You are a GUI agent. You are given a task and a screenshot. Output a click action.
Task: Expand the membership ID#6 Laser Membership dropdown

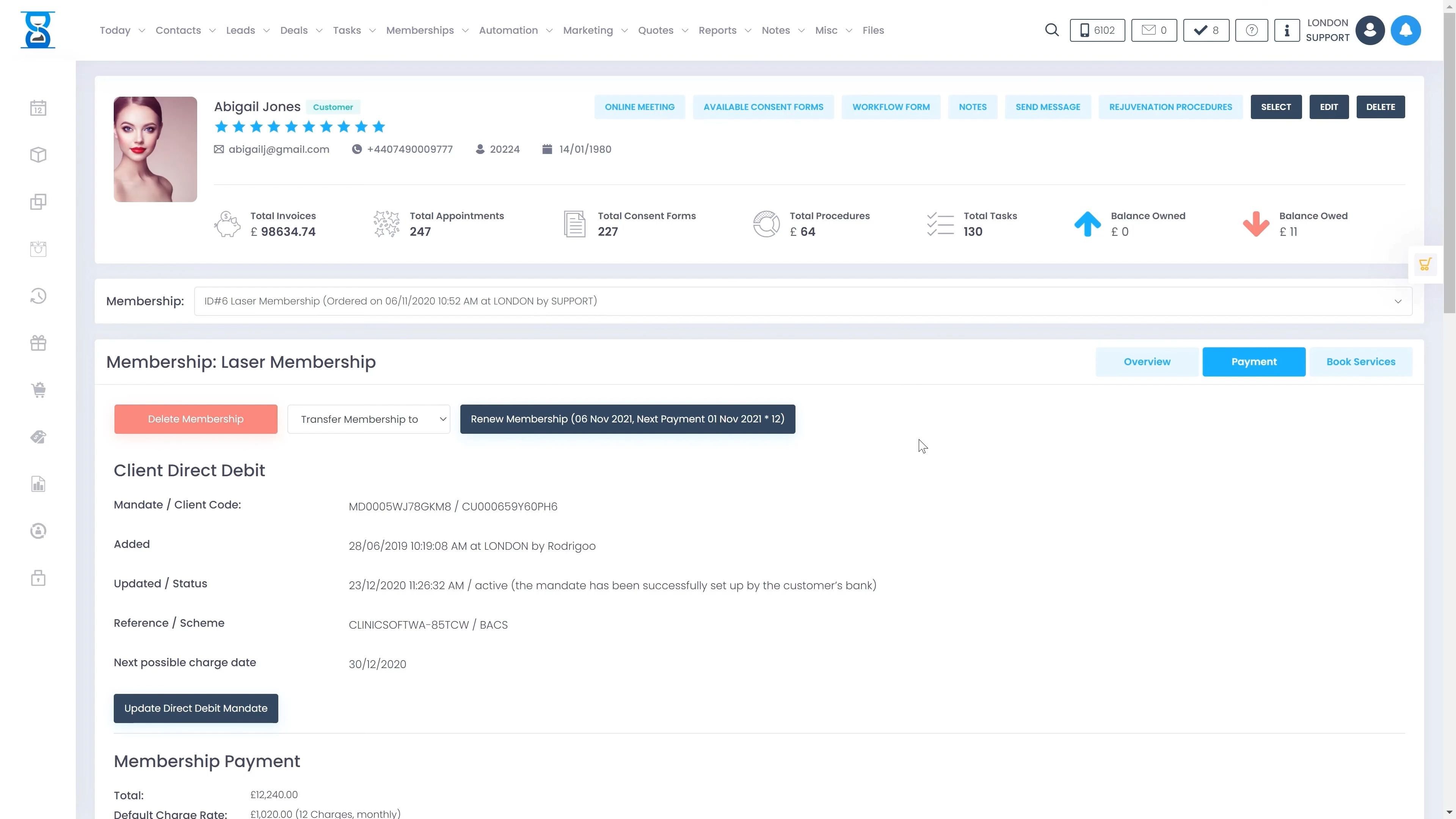click(803, 301)
